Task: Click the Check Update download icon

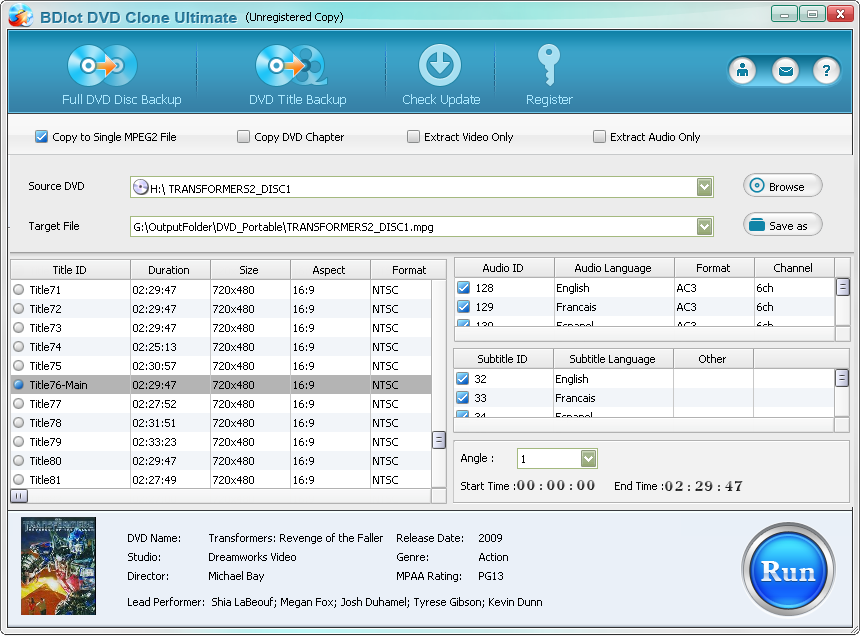Action: point(438,66)
